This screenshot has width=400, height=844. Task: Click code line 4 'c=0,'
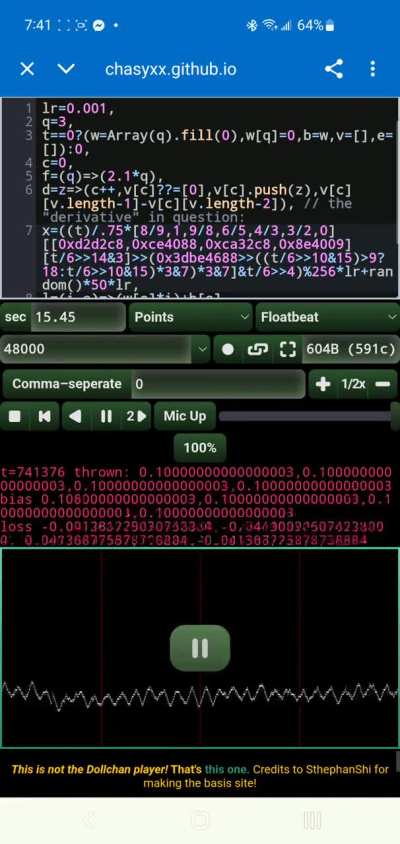pyautogui.click(x=57, y=163)
